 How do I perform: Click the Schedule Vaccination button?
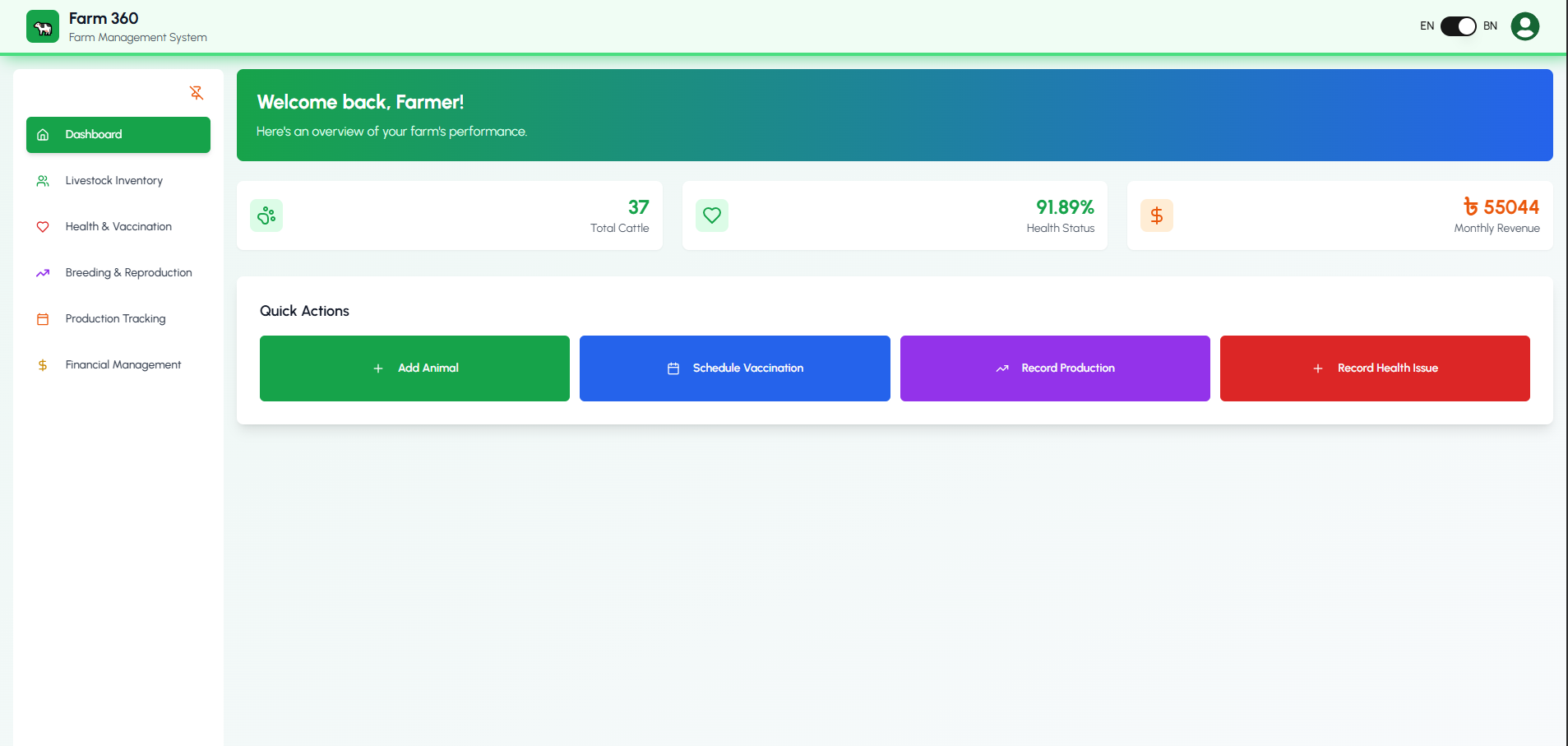coord(734,368)
